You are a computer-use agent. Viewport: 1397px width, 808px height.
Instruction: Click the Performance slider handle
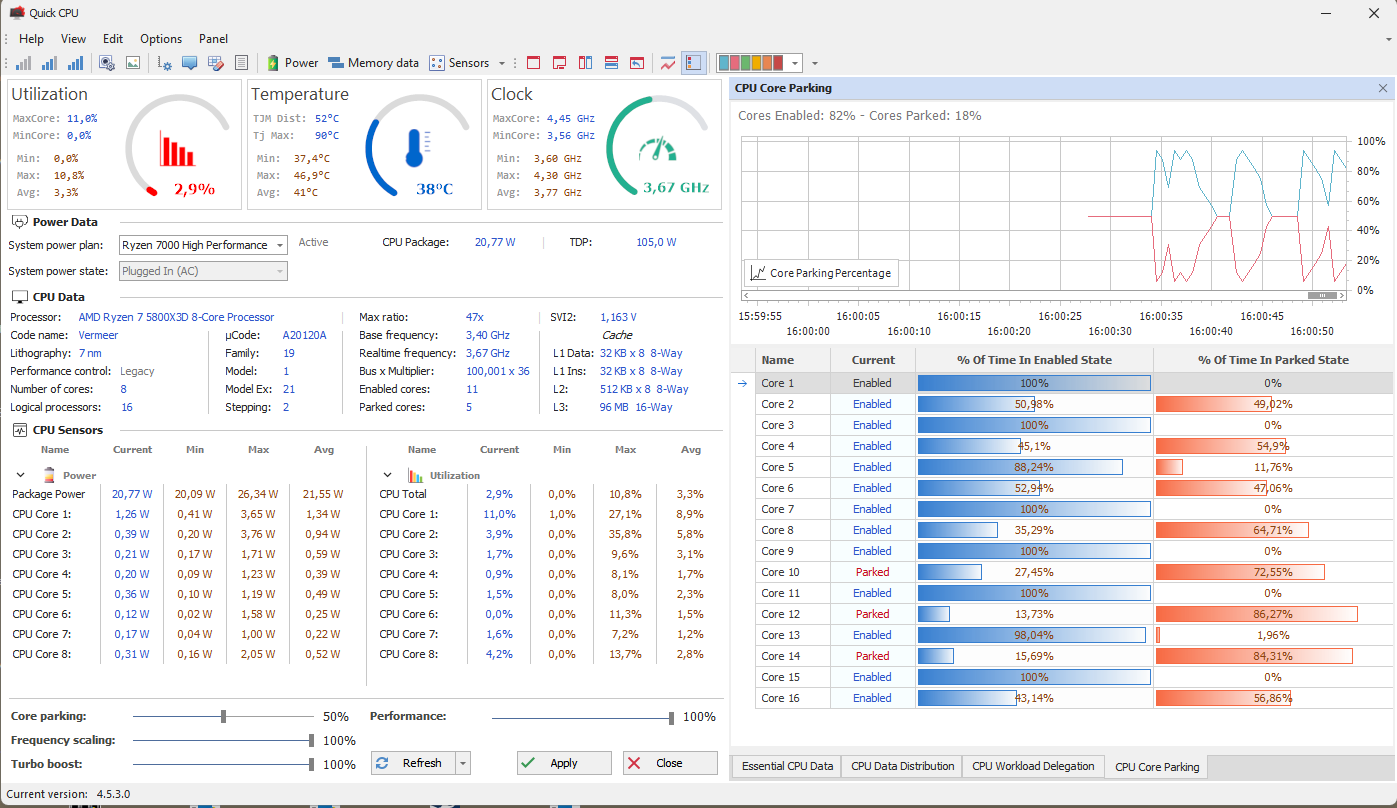point(672,716)
